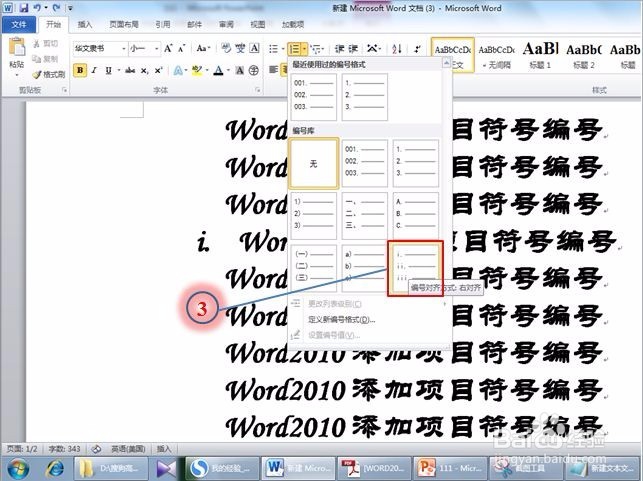Click the Increase Indent icon
643x481 pixels.
click(353, 49)
